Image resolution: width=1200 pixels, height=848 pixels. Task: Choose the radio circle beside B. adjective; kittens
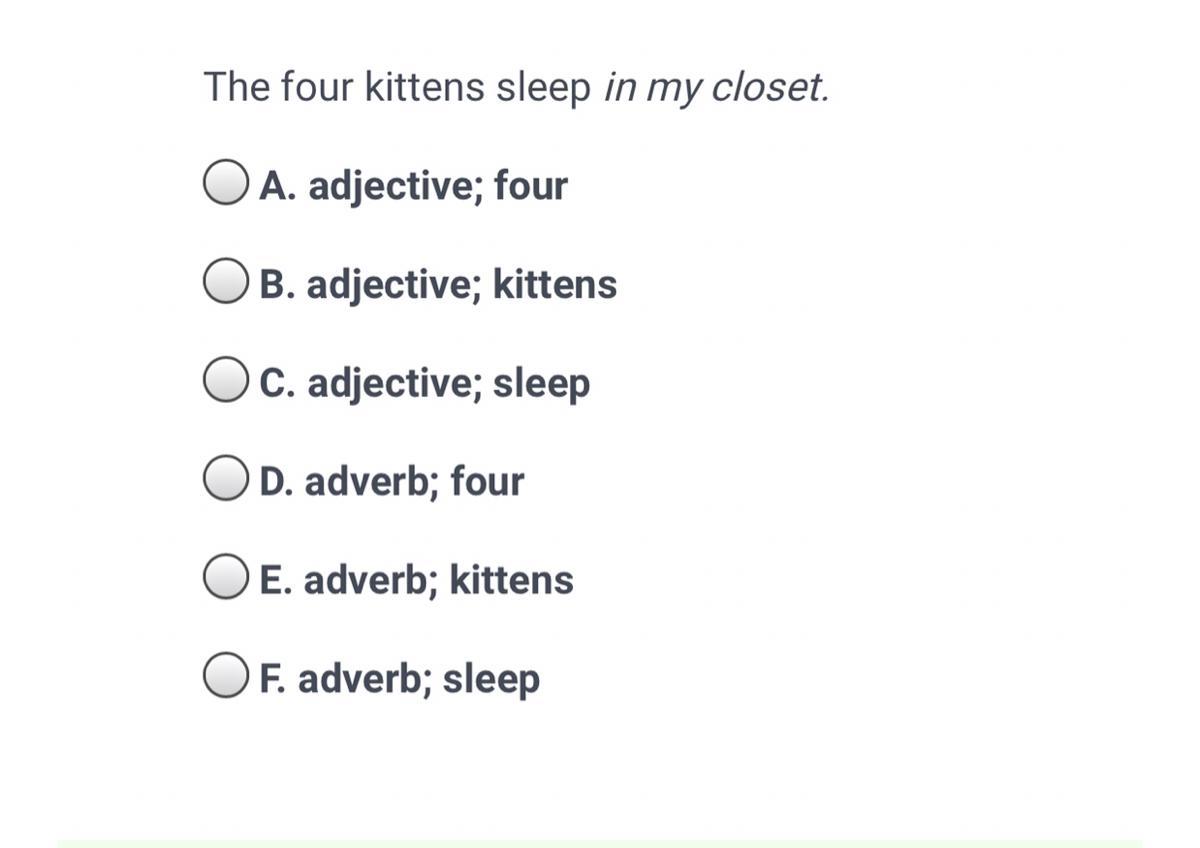tap(225, 282)
